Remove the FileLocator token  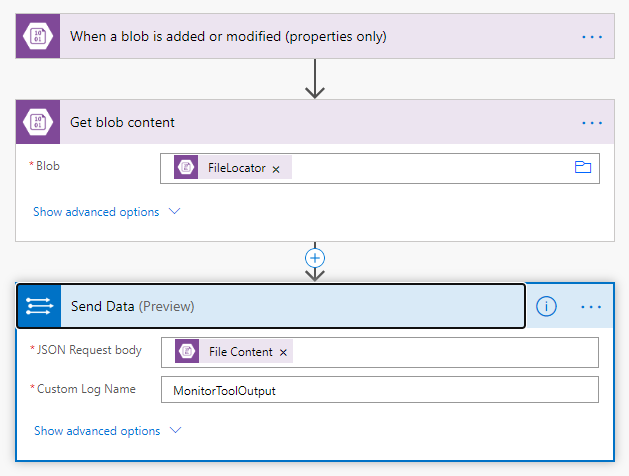276,169
